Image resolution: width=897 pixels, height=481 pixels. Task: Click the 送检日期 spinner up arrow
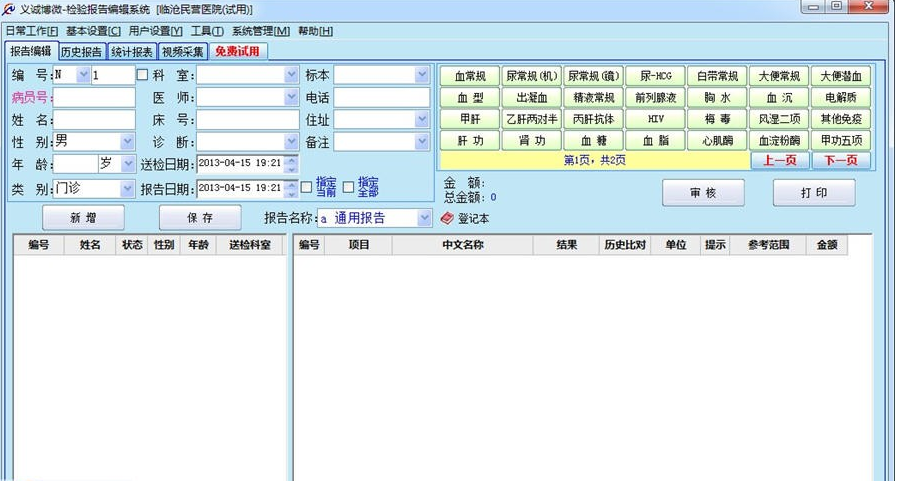tap(291, 158)
